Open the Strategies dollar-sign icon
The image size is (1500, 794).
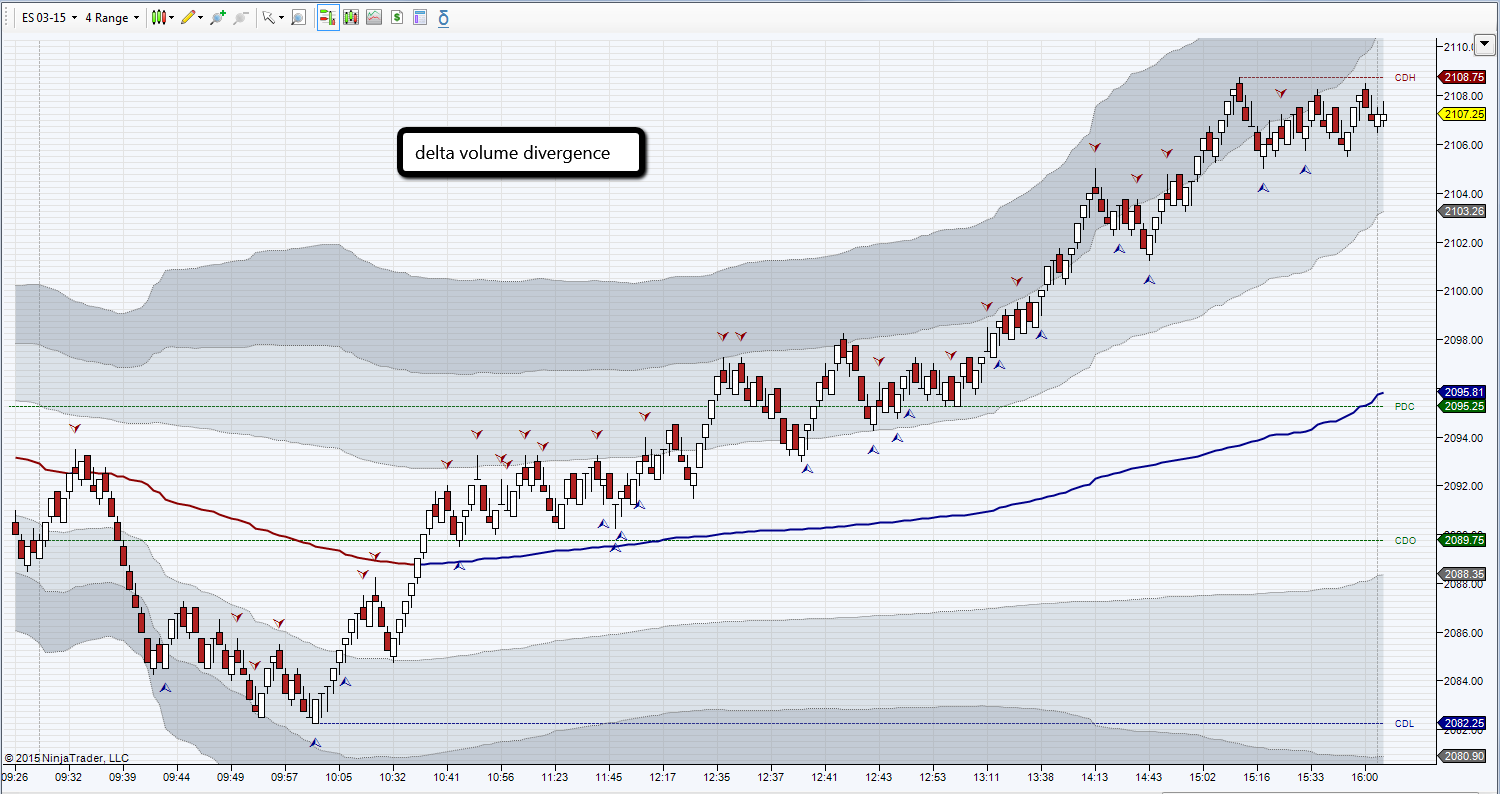(397, 18)
